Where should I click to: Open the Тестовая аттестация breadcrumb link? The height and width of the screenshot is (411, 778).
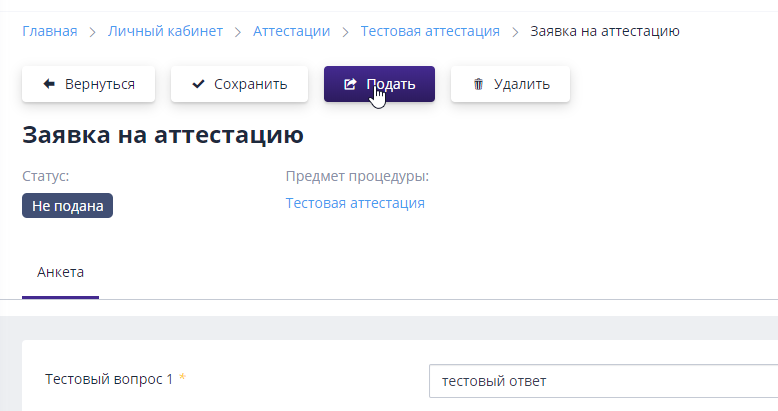tap(430, 31)
